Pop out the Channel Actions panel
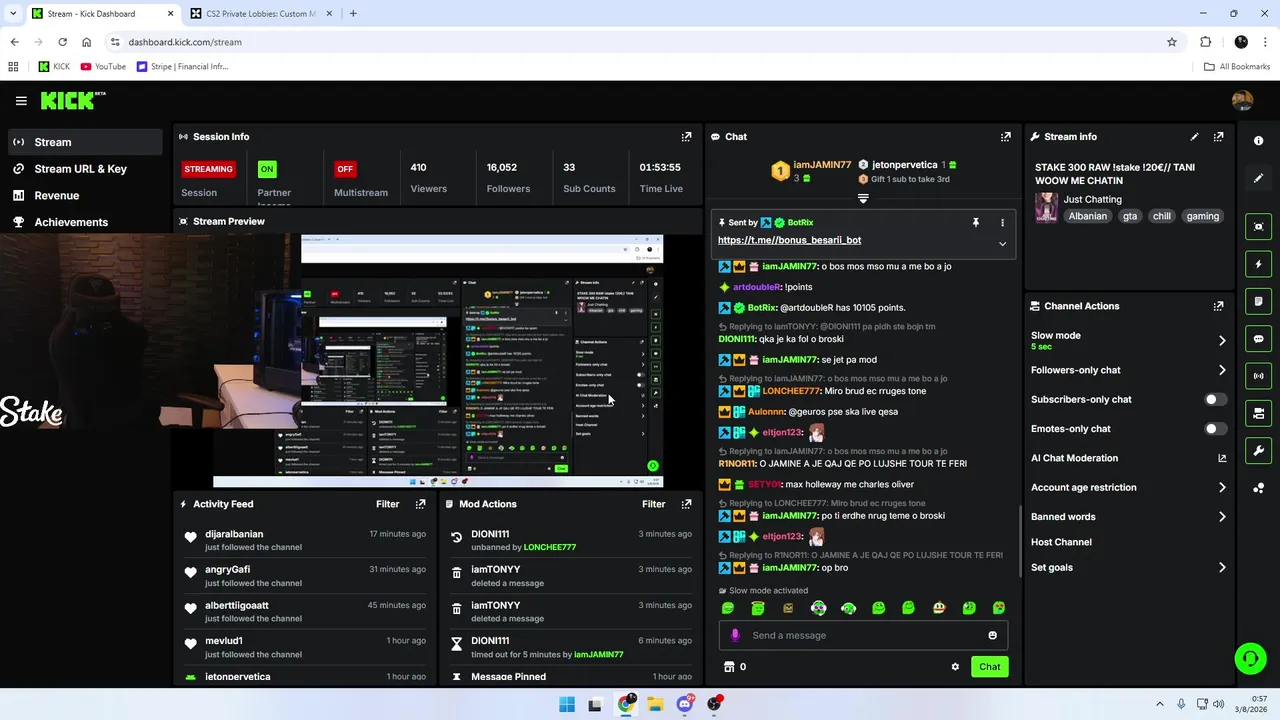Image resolution: width=1280 pixels, height=720 pixels. click(1218, 306)
